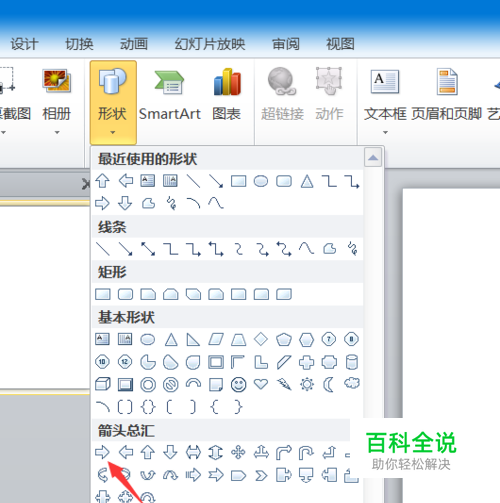
Task: Pick the cross shape
Action: click(x=306, y=362)
